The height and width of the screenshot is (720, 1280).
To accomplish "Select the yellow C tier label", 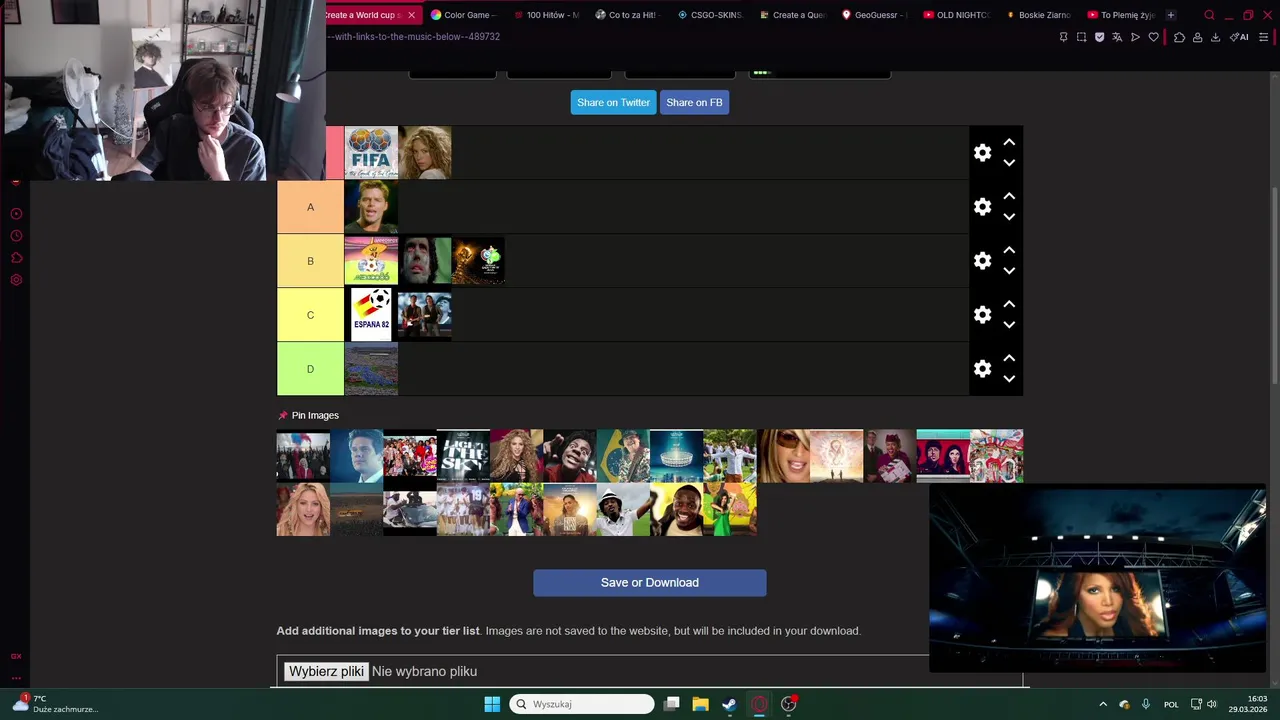I will coord(310,315).
